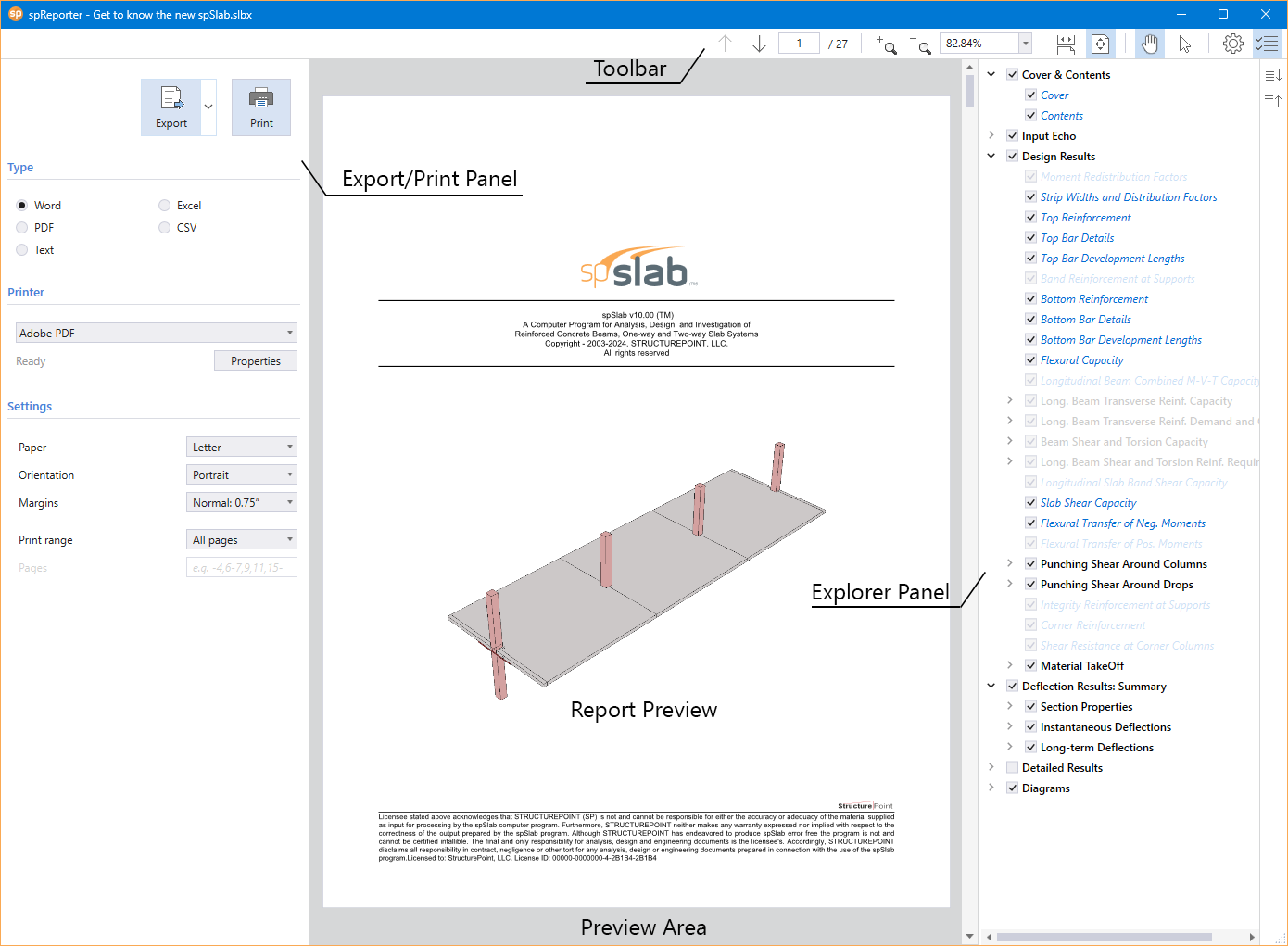Click the fit page width icon
The height and width of the screenshot is (946, 1288).
tap(1066, 44)
